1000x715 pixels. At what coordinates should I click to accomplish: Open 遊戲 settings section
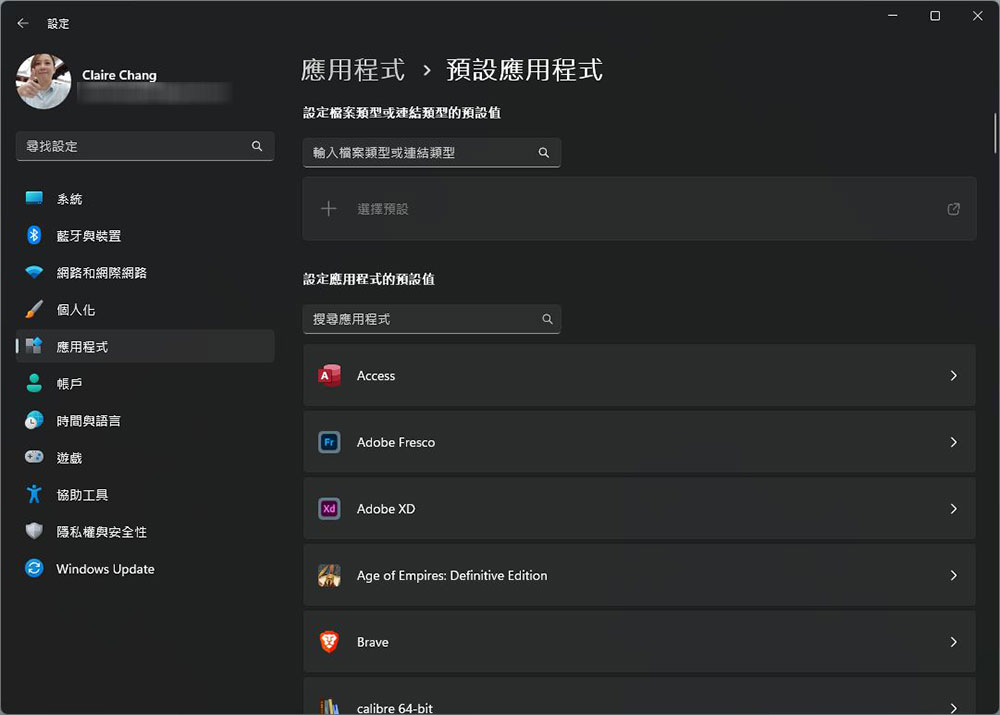(x=145, y=457)
